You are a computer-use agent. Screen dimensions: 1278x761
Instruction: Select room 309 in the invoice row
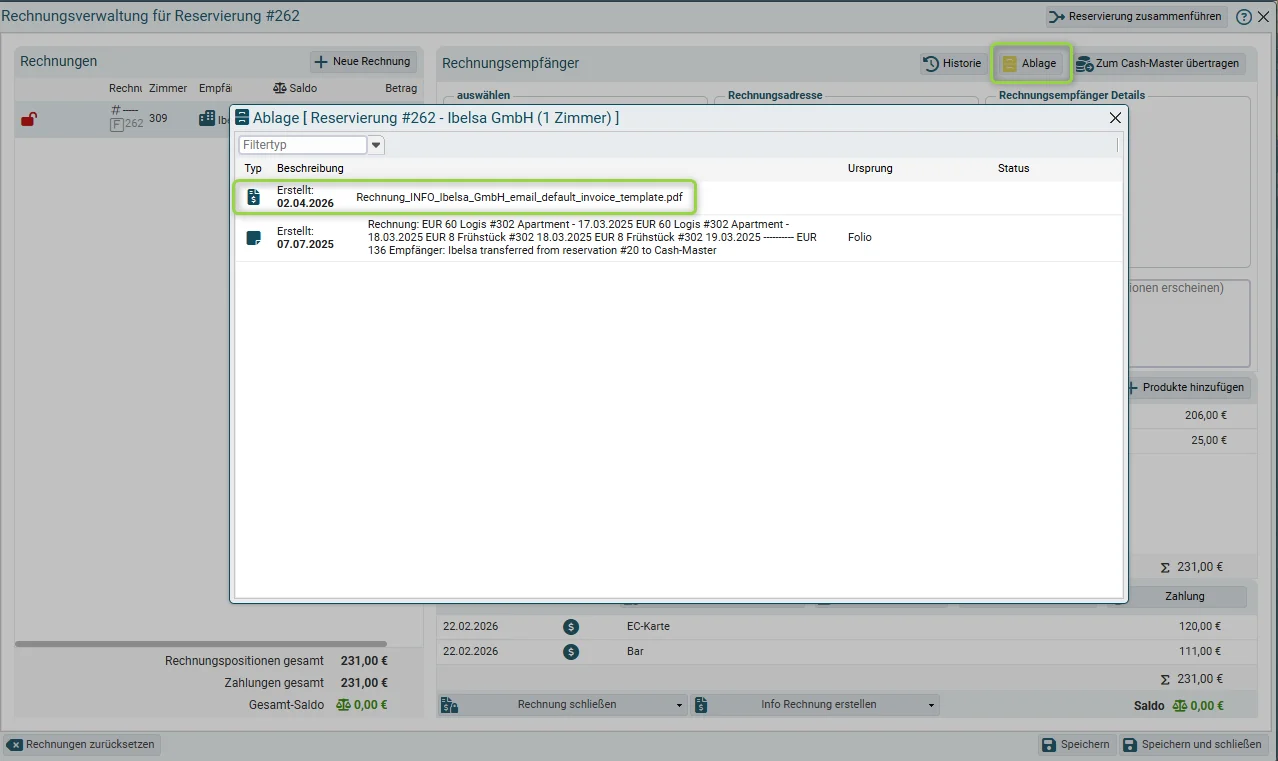pyautogui.click(x=158, y=119)
